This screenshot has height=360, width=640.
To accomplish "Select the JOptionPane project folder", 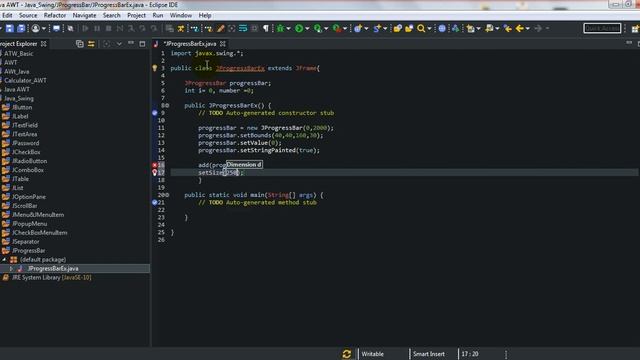I will click(29, 197).
